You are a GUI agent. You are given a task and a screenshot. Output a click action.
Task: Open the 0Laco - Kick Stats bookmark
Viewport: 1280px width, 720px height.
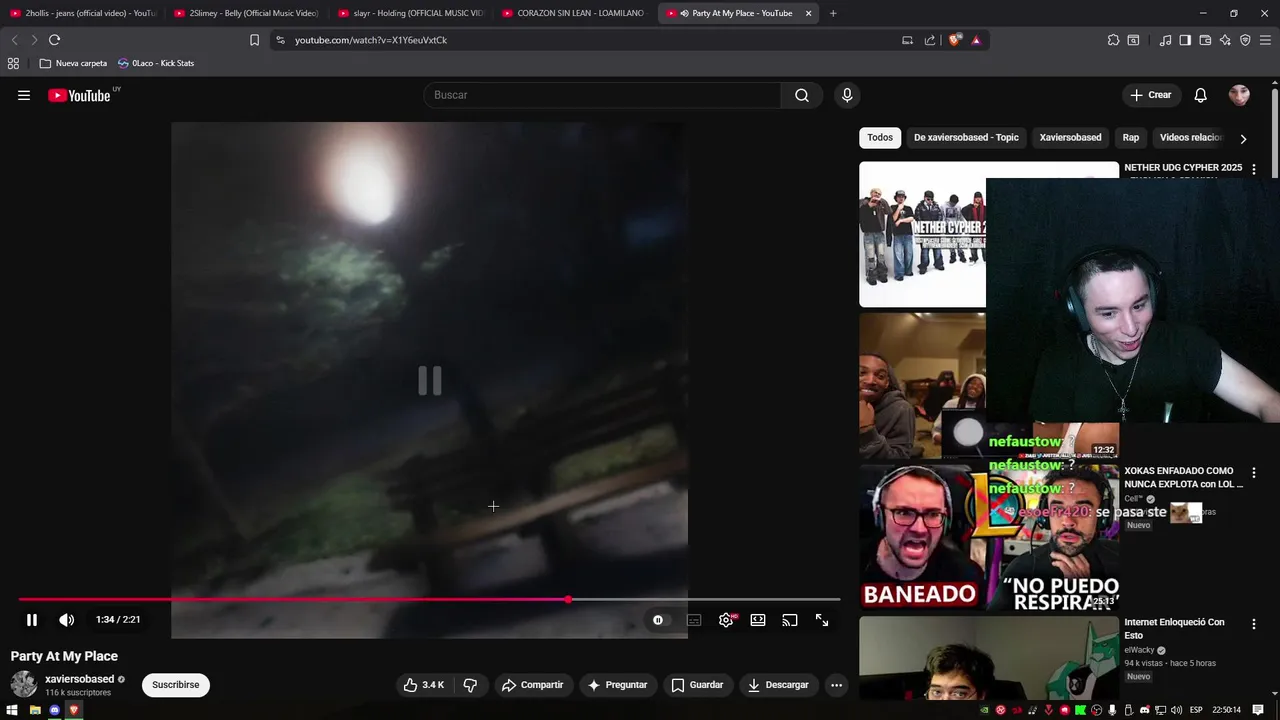(156, 63)
